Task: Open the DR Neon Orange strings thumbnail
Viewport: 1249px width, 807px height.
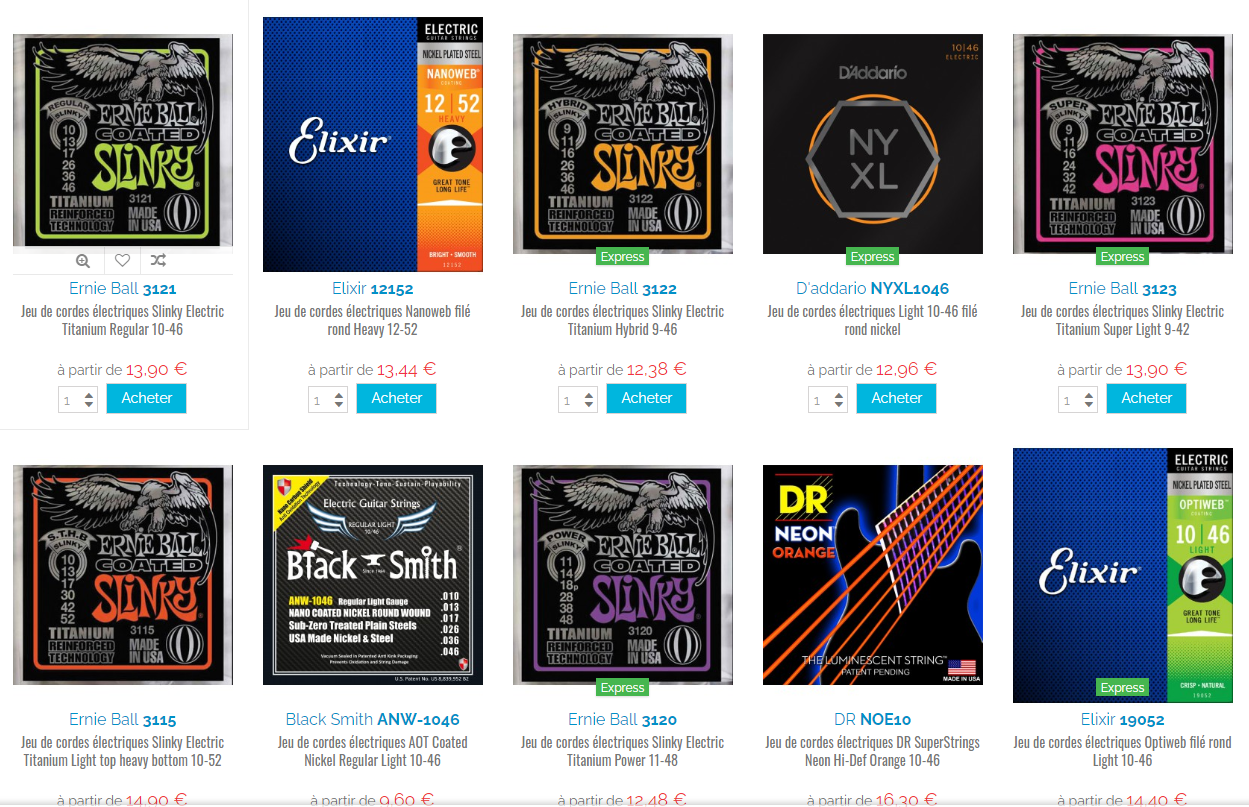Action: tap(873, 575)
